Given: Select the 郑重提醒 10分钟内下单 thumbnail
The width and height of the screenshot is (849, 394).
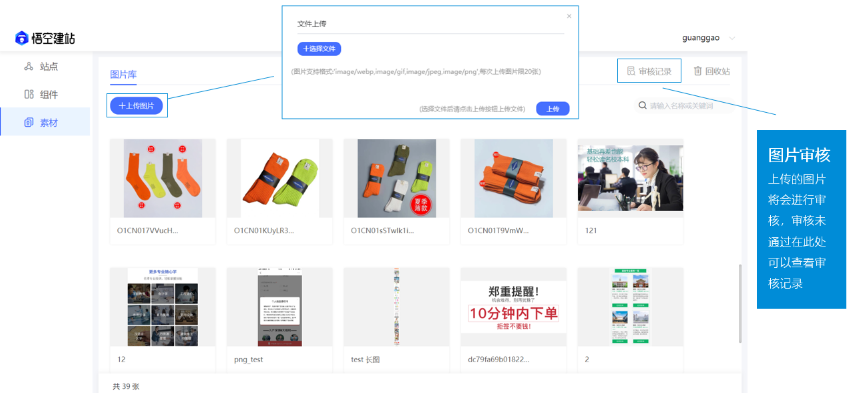Looking at the screenshot, I should tap(514, 307).
